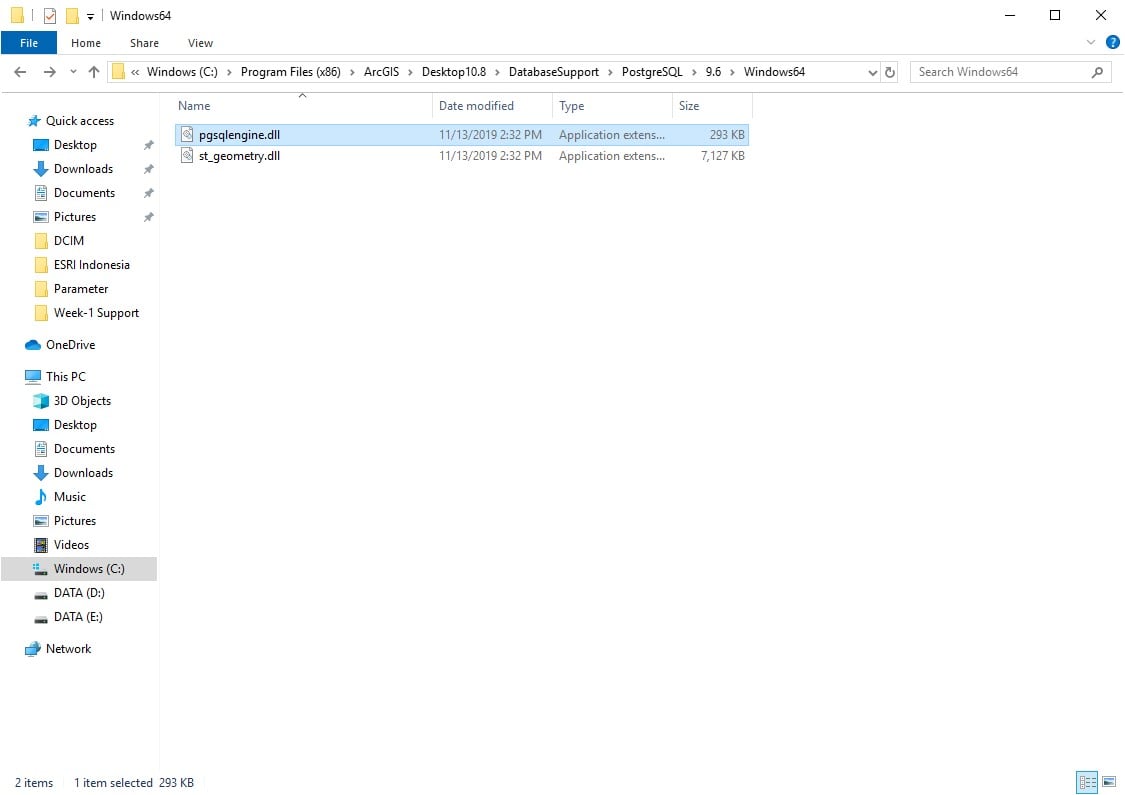Open Explorer help question mark icon

coord(1113,42)
